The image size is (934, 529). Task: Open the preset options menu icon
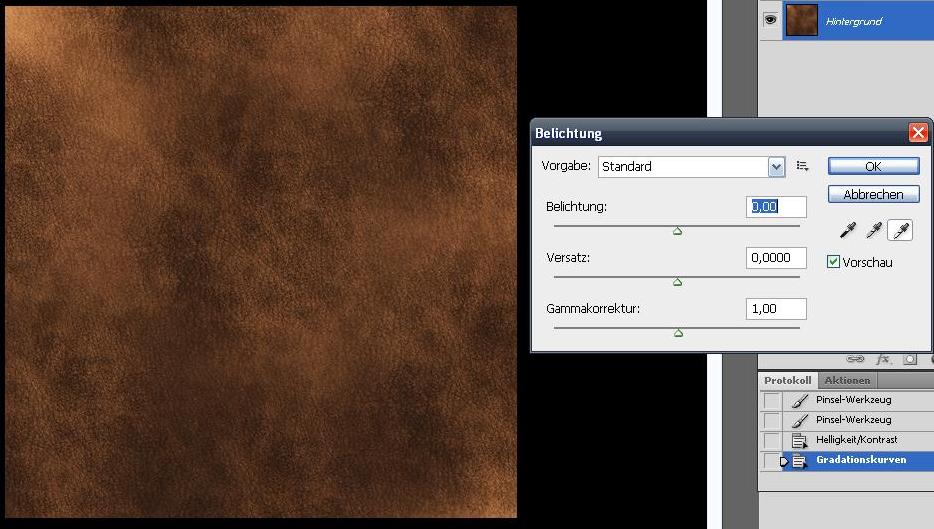pyautogui.click(x=802, y=166)
